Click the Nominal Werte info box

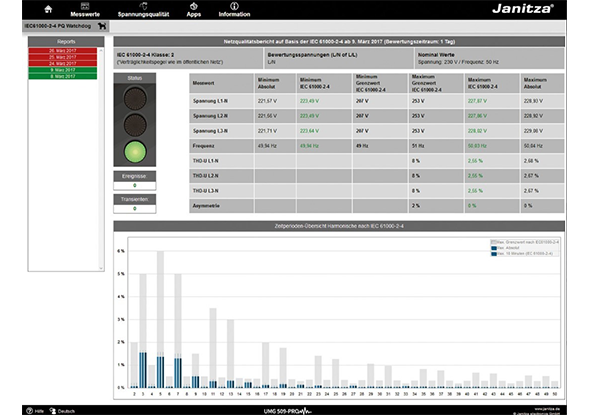489,58
